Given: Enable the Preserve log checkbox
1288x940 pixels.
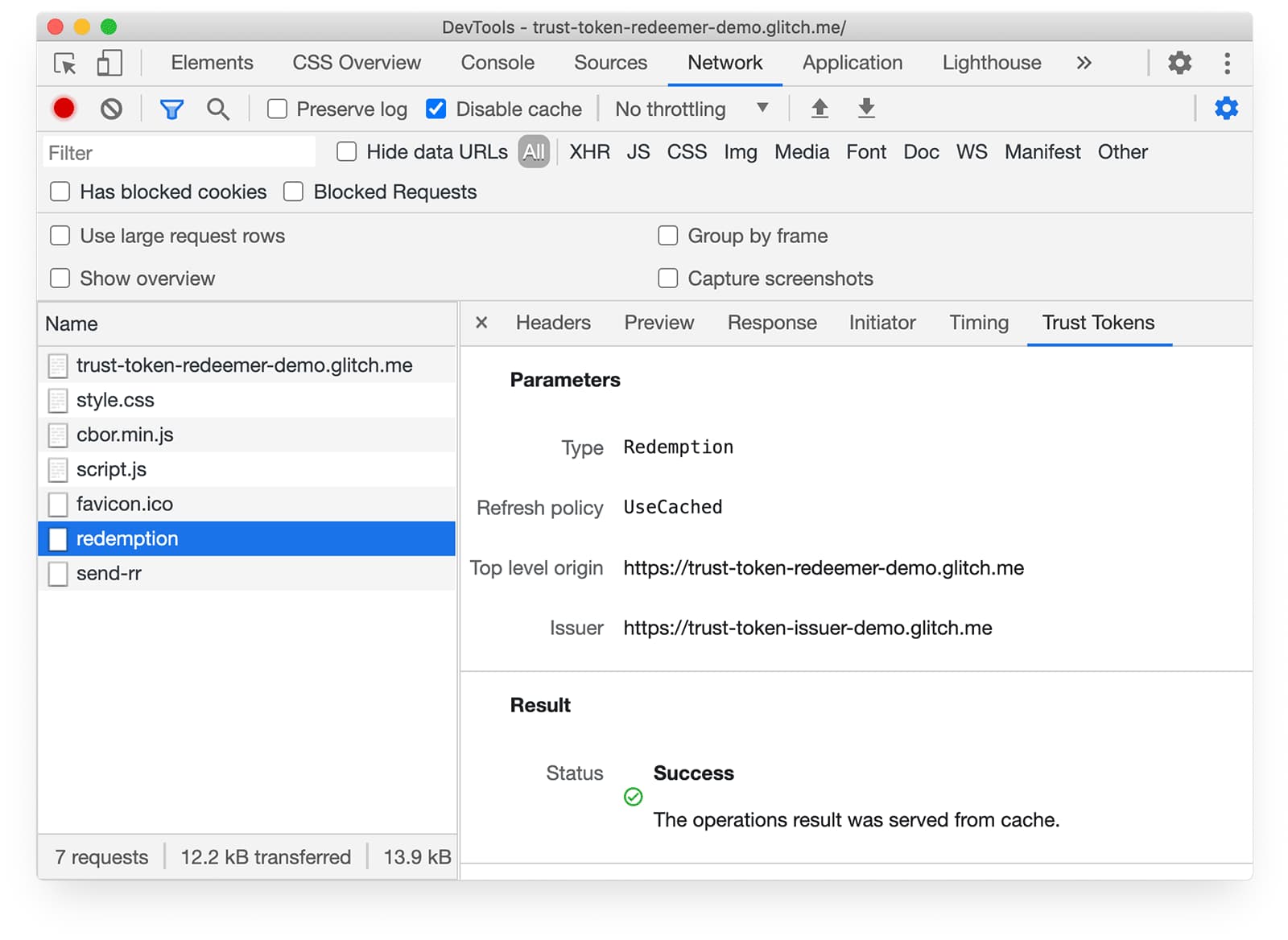Looking at the screenshot, I should (277, 108).
